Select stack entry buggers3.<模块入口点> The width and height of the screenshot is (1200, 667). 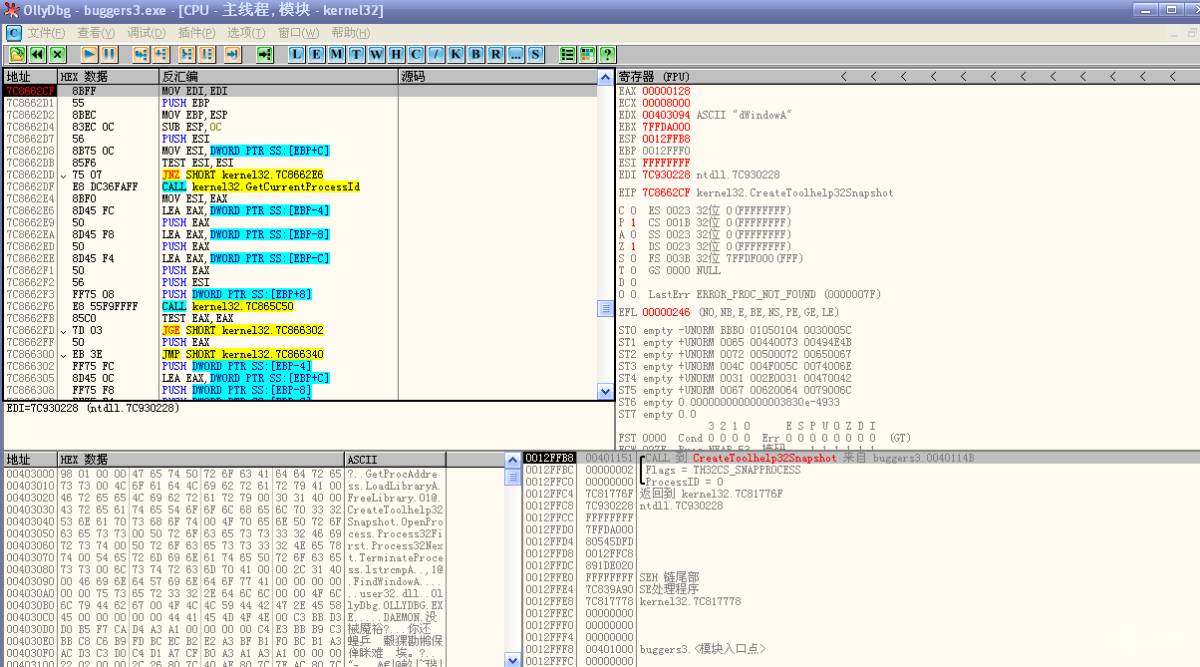(x=702, y=649)
